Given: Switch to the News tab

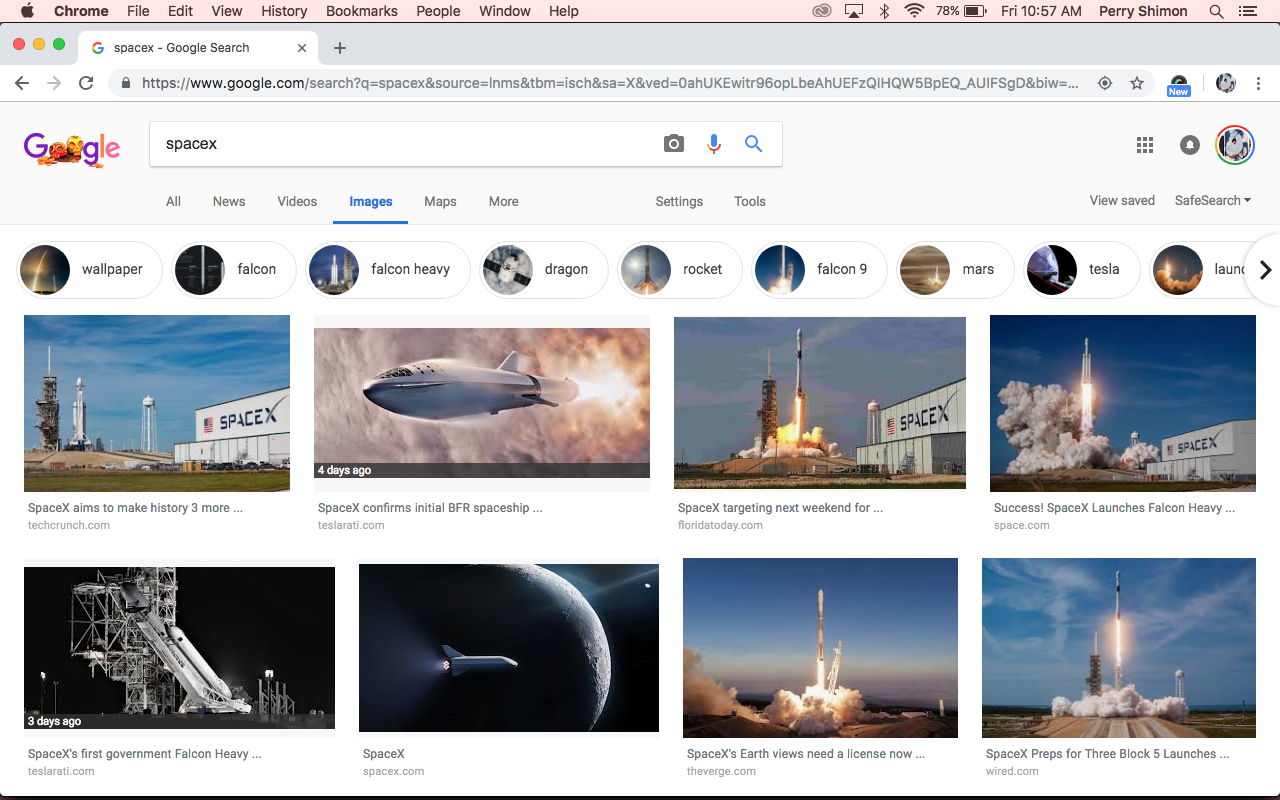Looking at the screenshot, I should coord(229,201).
